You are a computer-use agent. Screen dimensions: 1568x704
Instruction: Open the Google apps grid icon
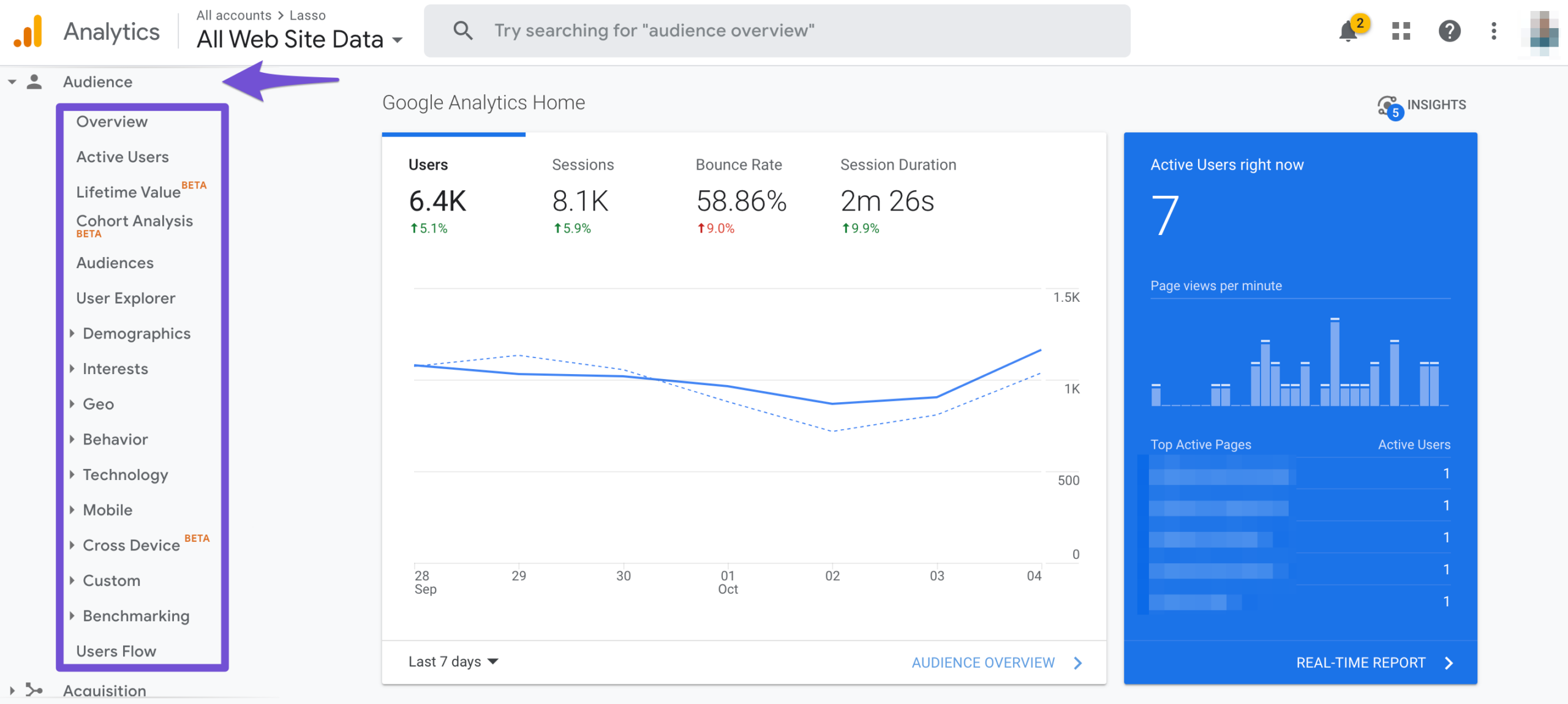tap(1401, 31)
